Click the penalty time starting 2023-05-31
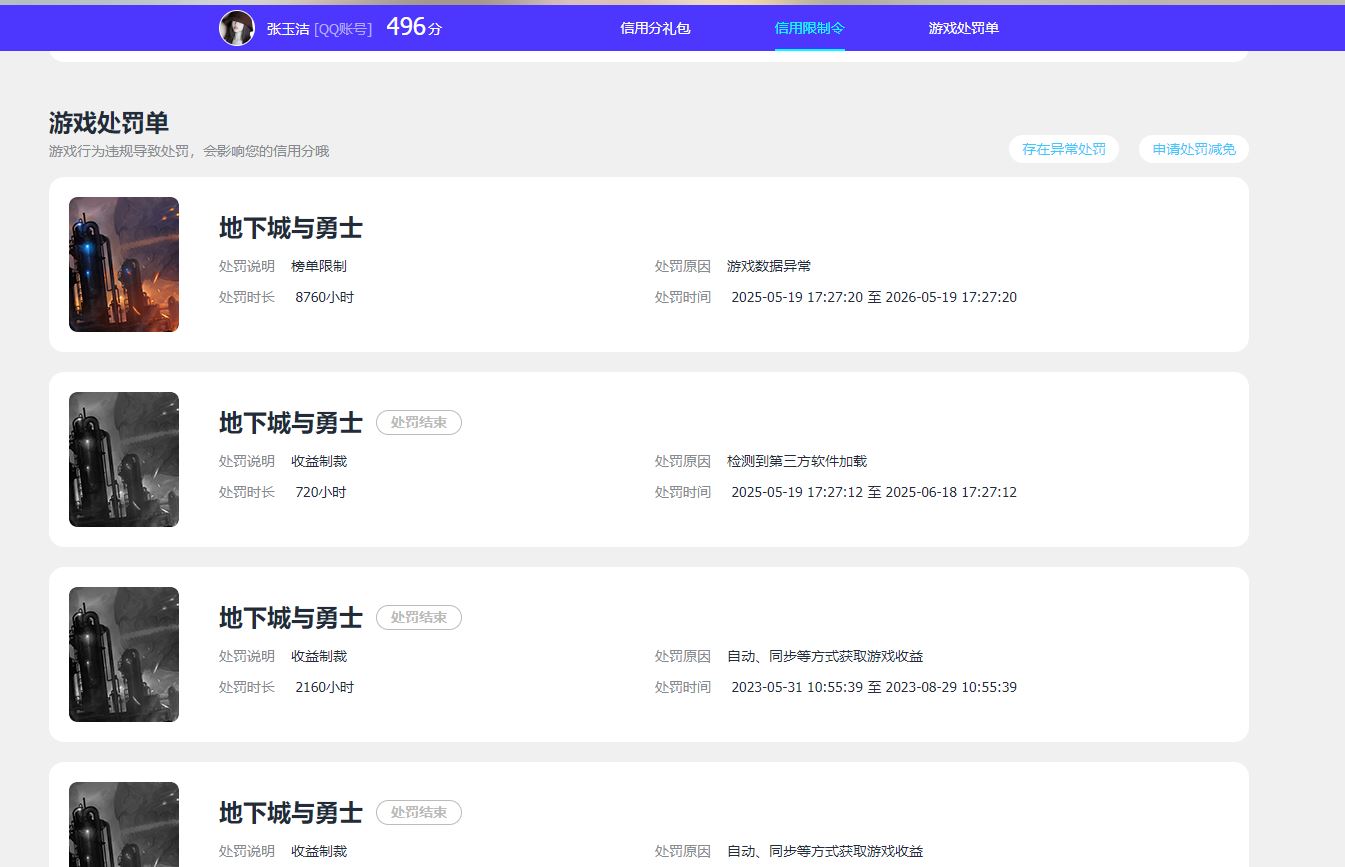The height and width of the screenshot is (867, 1345). [873, 687]
